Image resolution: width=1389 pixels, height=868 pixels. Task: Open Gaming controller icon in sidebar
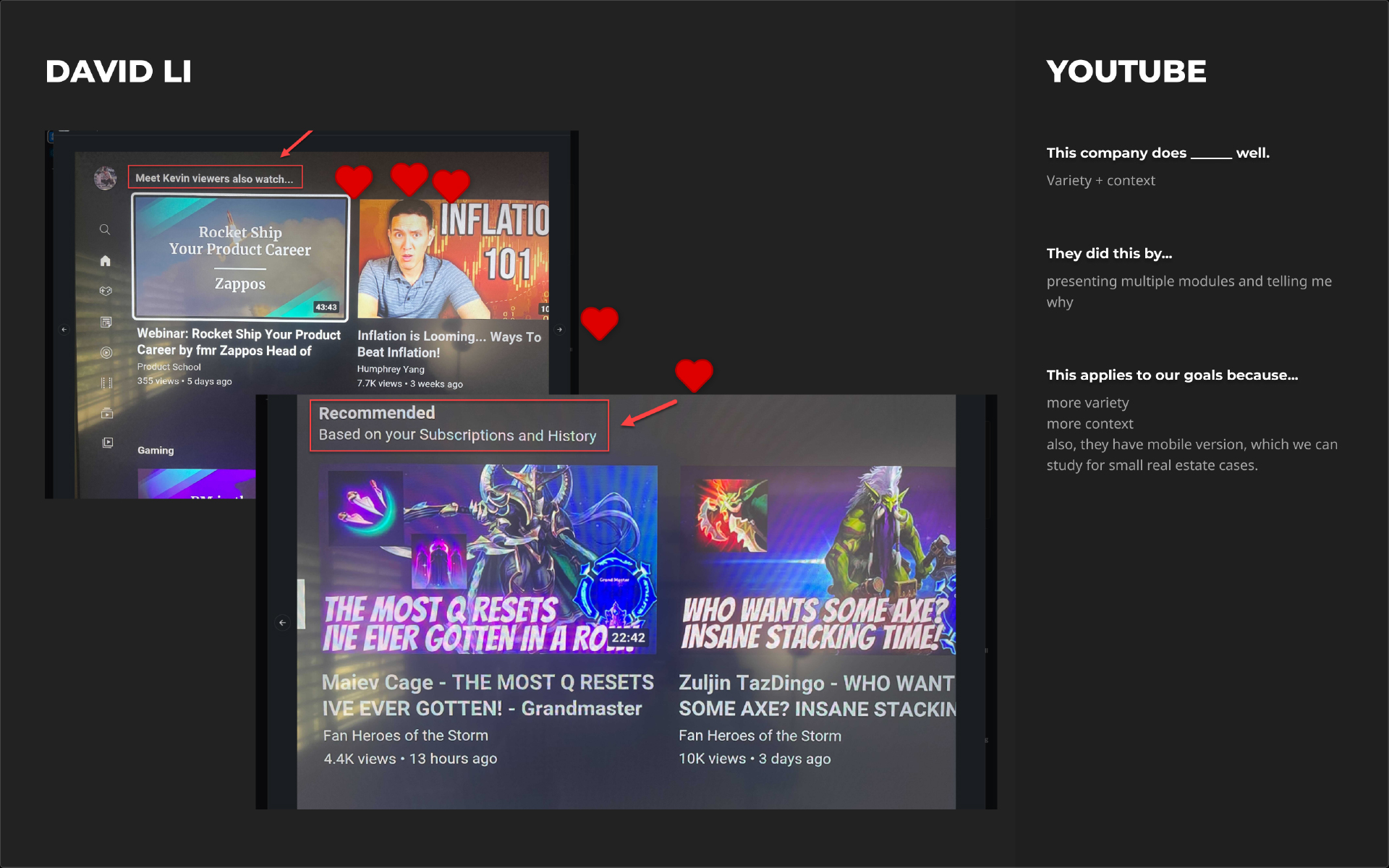click(x=106, y=291)
